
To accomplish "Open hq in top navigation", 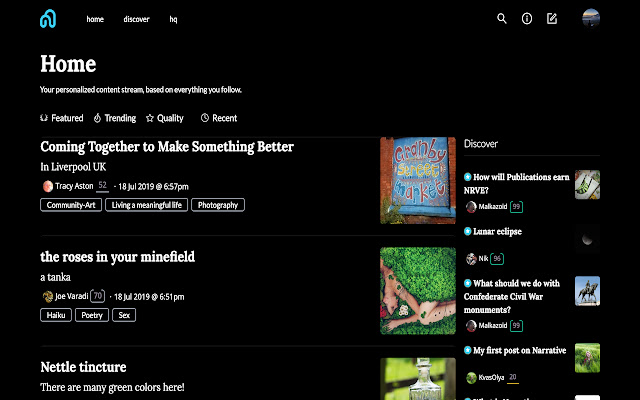I will coord(173,19).
